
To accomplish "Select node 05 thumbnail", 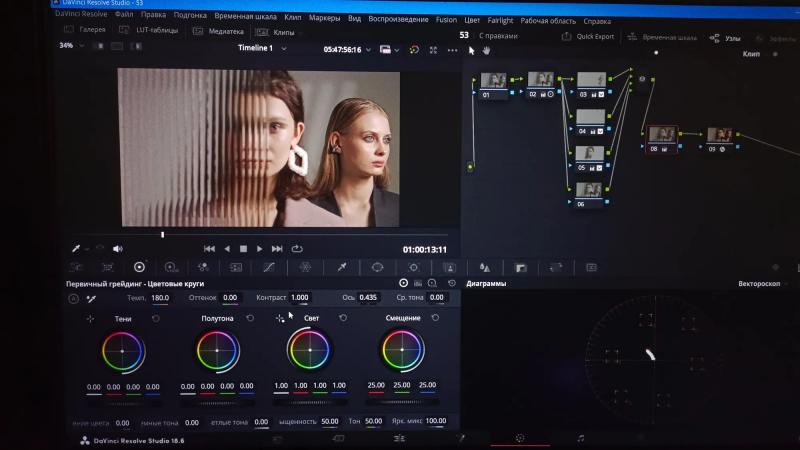I will tap(590, 153).
